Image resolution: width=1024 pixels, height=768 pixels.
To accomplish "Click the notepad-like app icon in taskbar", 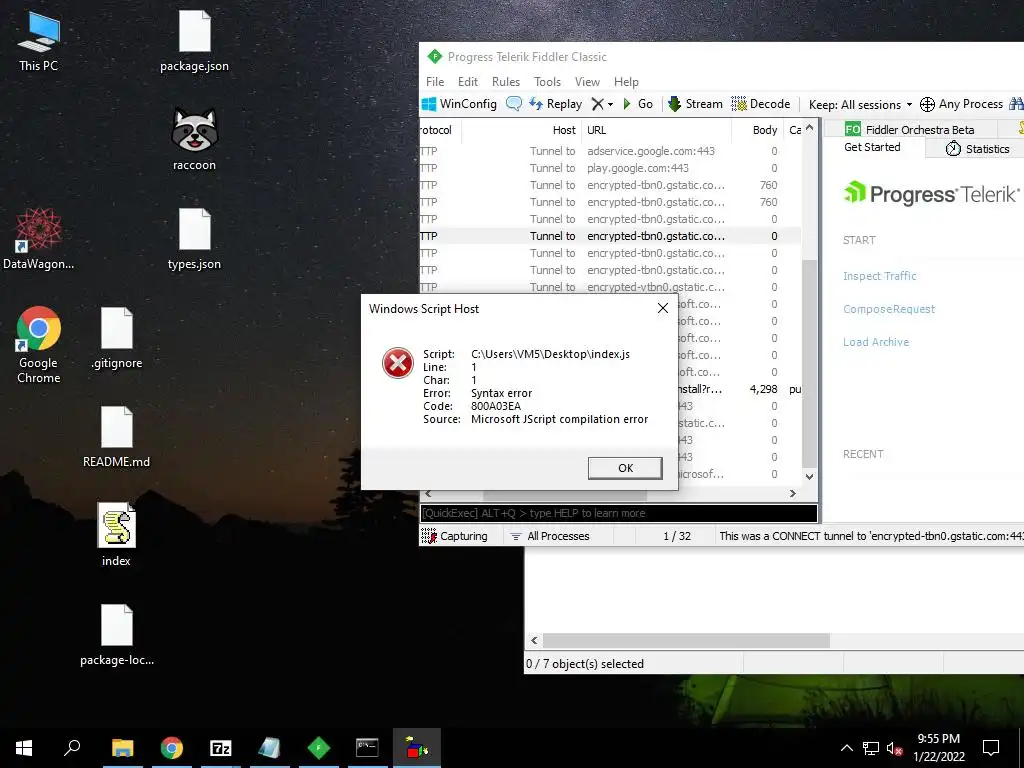I will [269, 748].
